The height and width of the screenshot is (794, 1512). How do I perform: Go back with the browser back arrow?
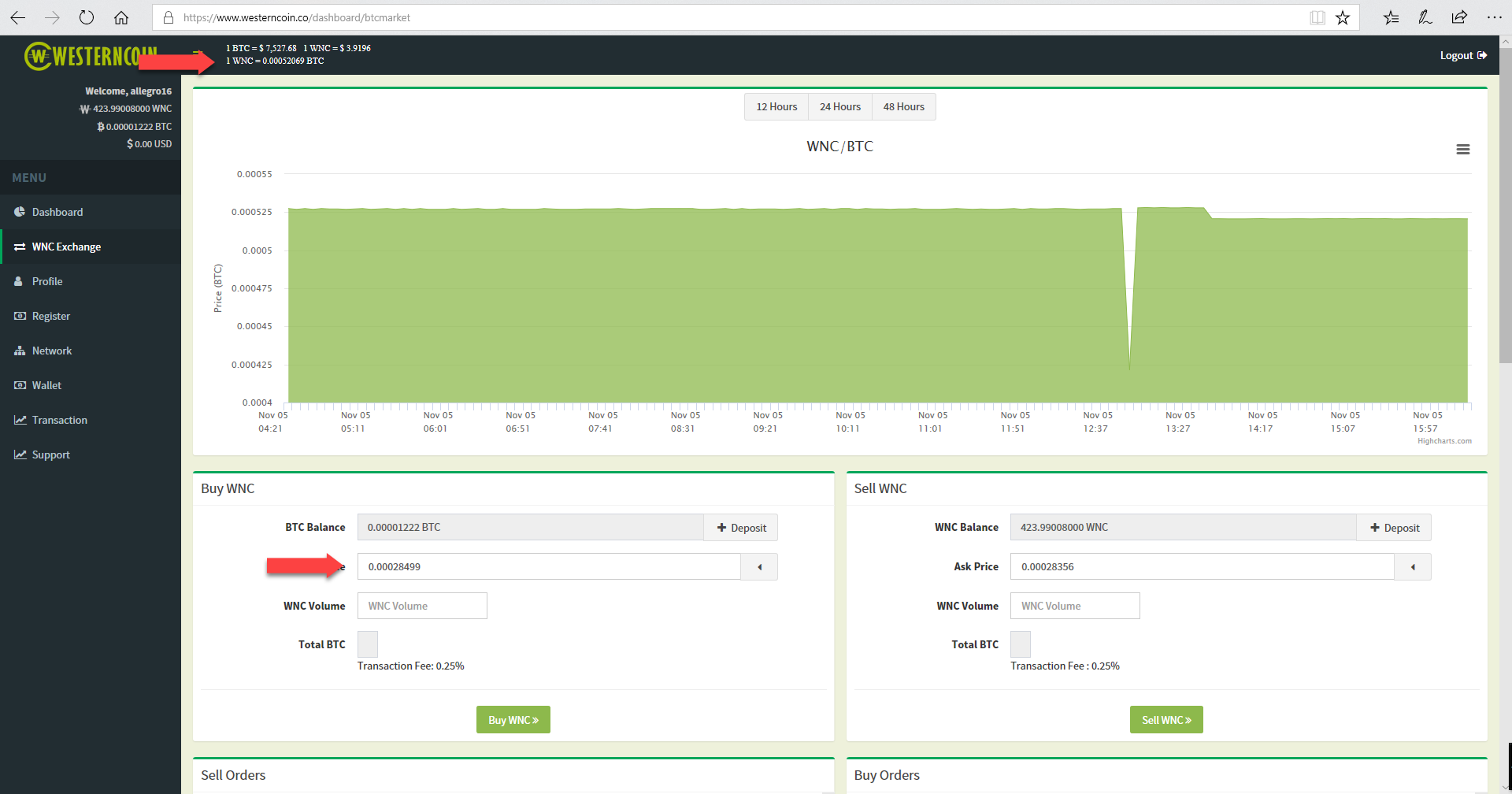(x=17, y=17)
